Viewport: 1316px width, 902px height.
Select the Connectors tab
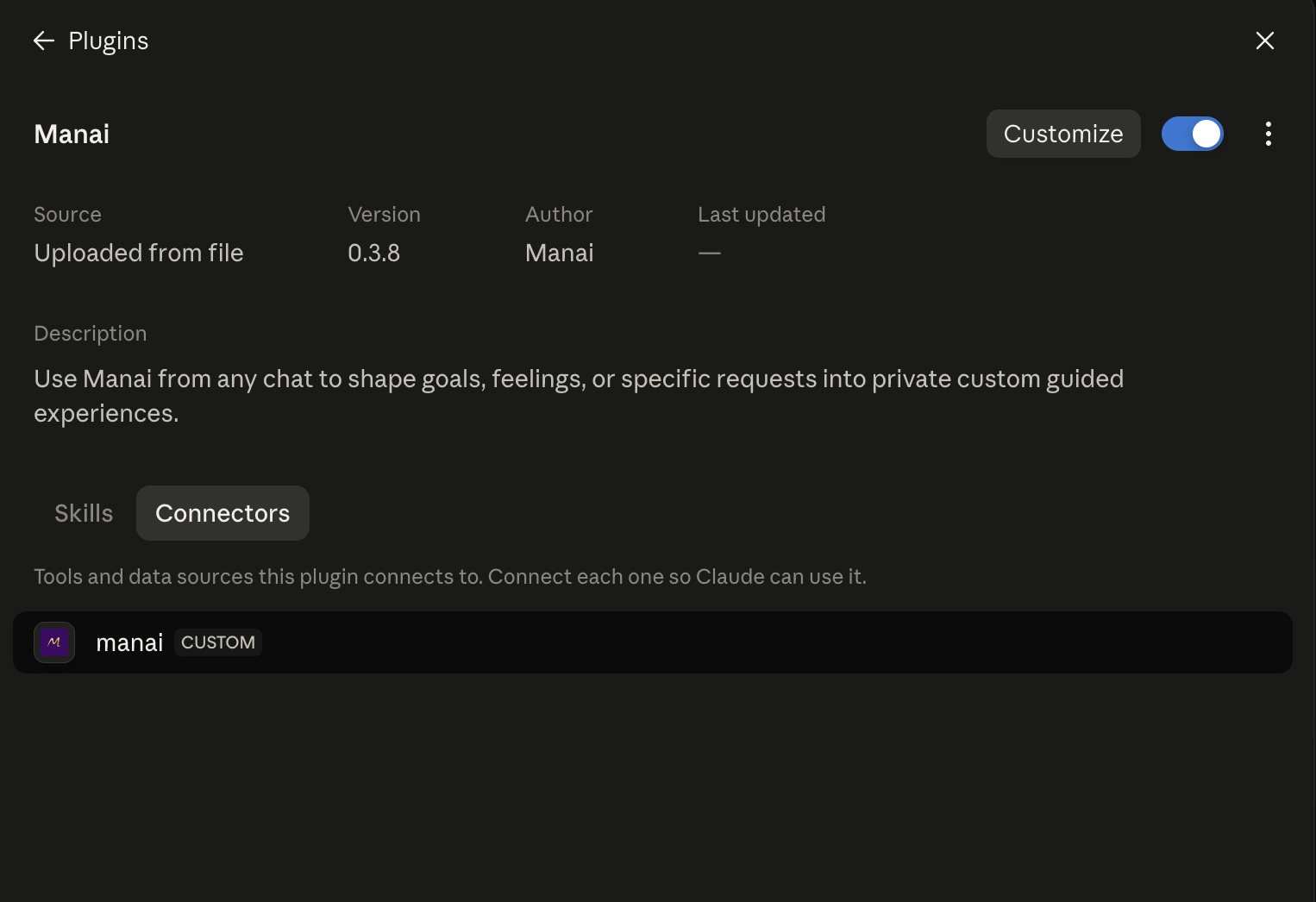(222, 513)
